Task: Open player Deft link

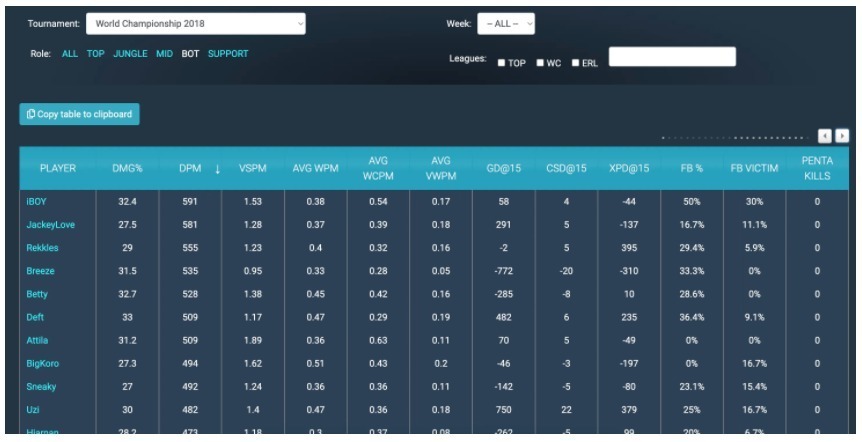Action: (x=35, y=317)
